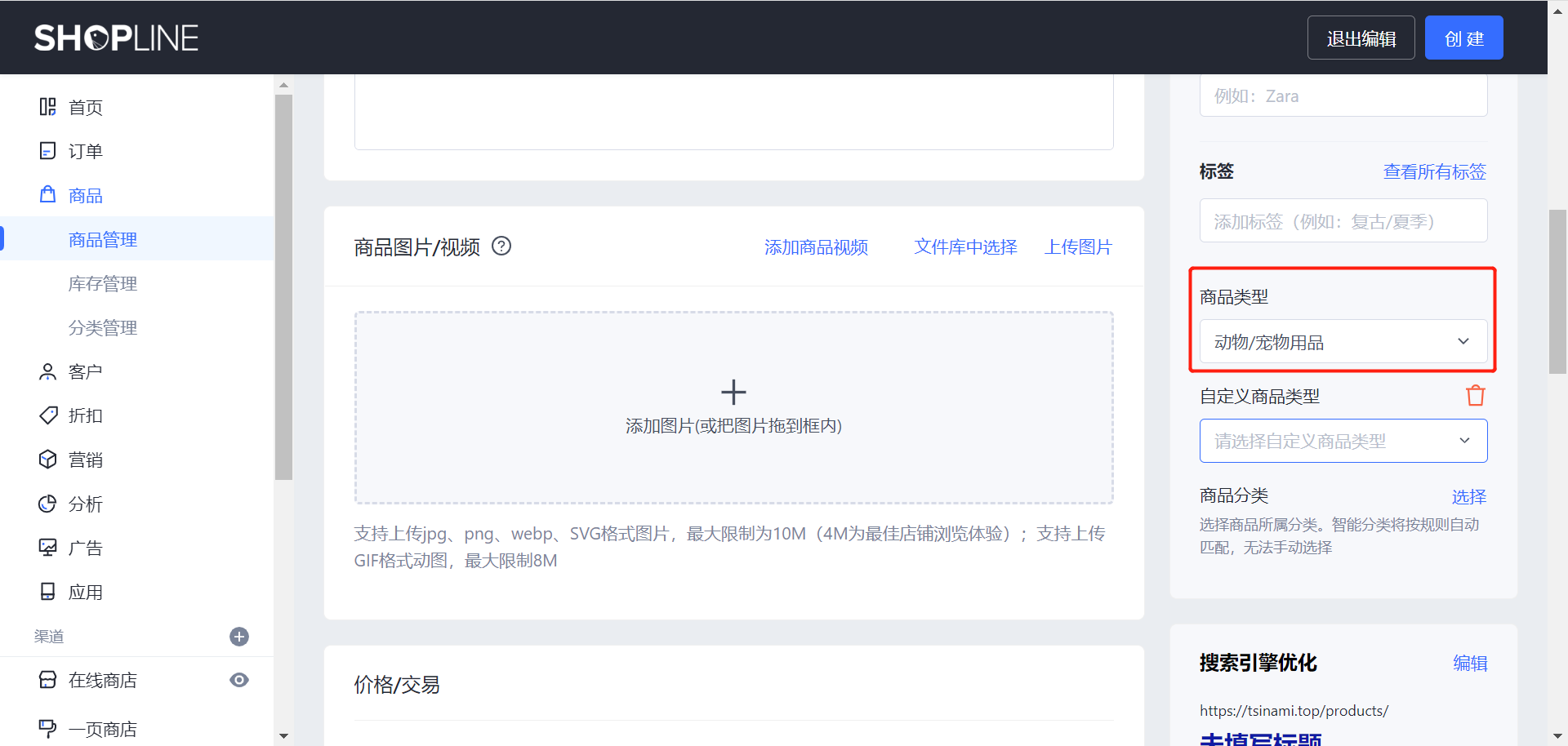Click the help question mark beside 商品图片/视频
The height and width of the screenshot is (746, 1568).
pos(501,246)
